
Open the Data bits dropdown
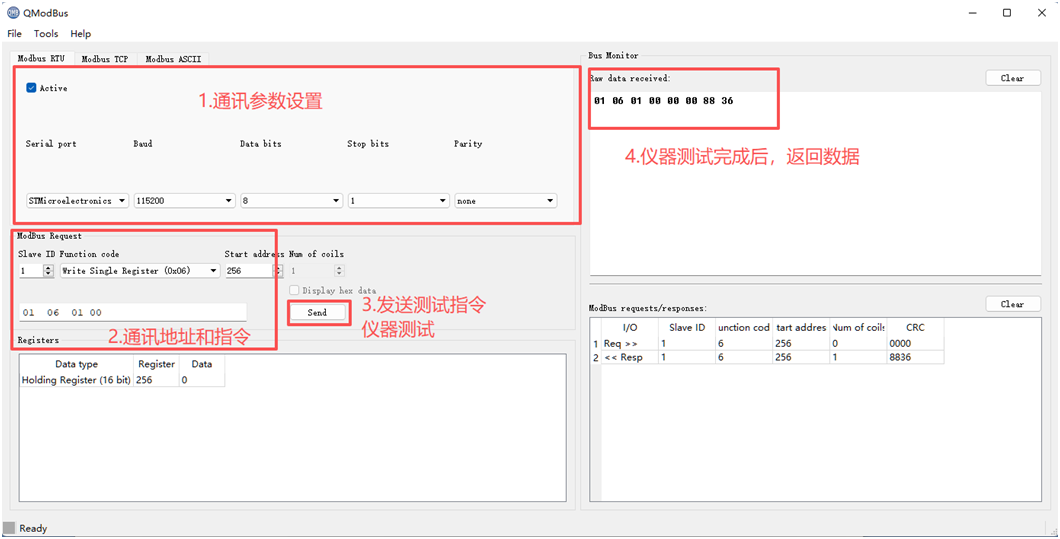pyautogui.click(x=291, y=201)
